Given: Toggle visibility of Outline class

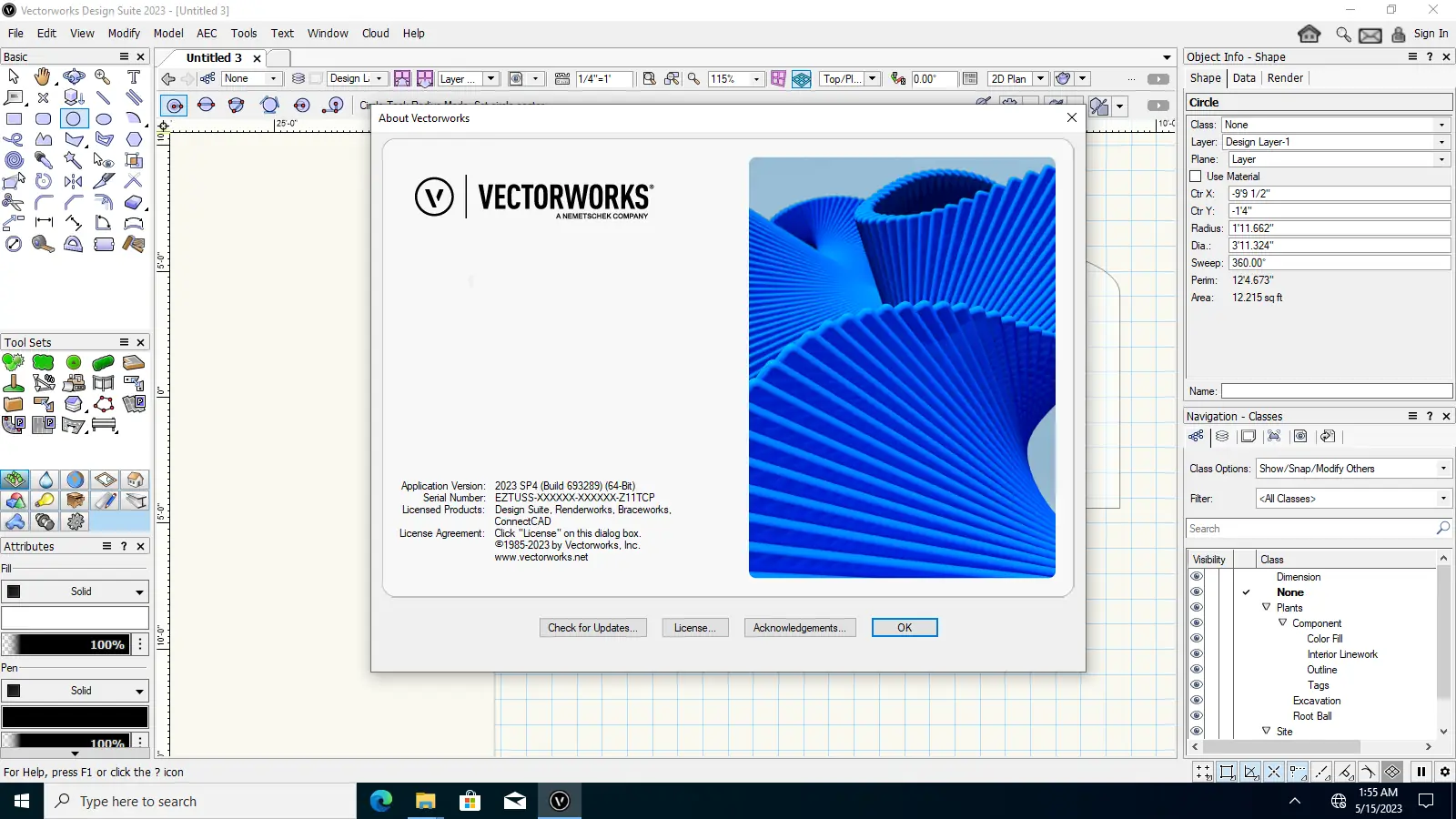Looking at the screenshot, I should tap(1197, 670).
